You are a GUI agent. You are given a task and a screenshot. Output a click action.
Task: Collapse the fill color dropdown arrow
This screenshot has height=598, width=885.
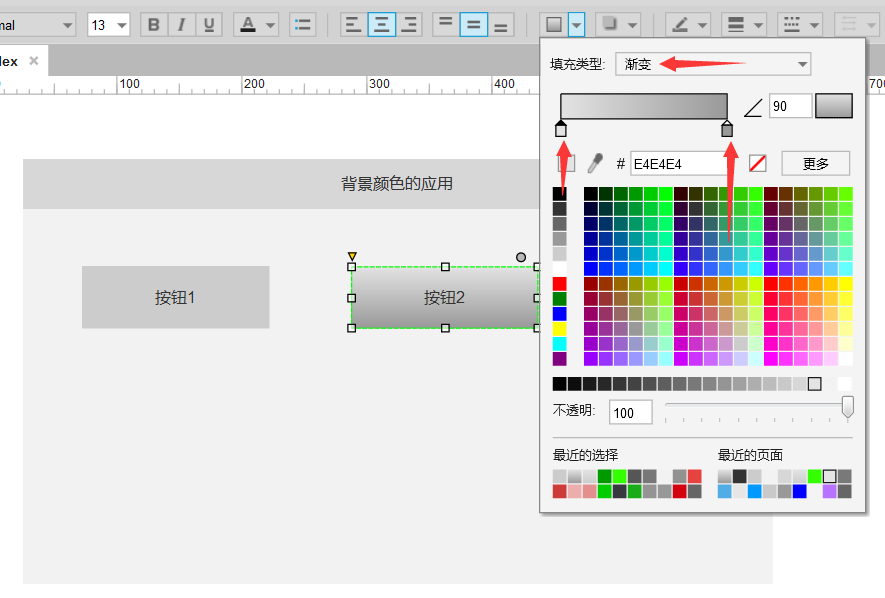tap(576, 25)
